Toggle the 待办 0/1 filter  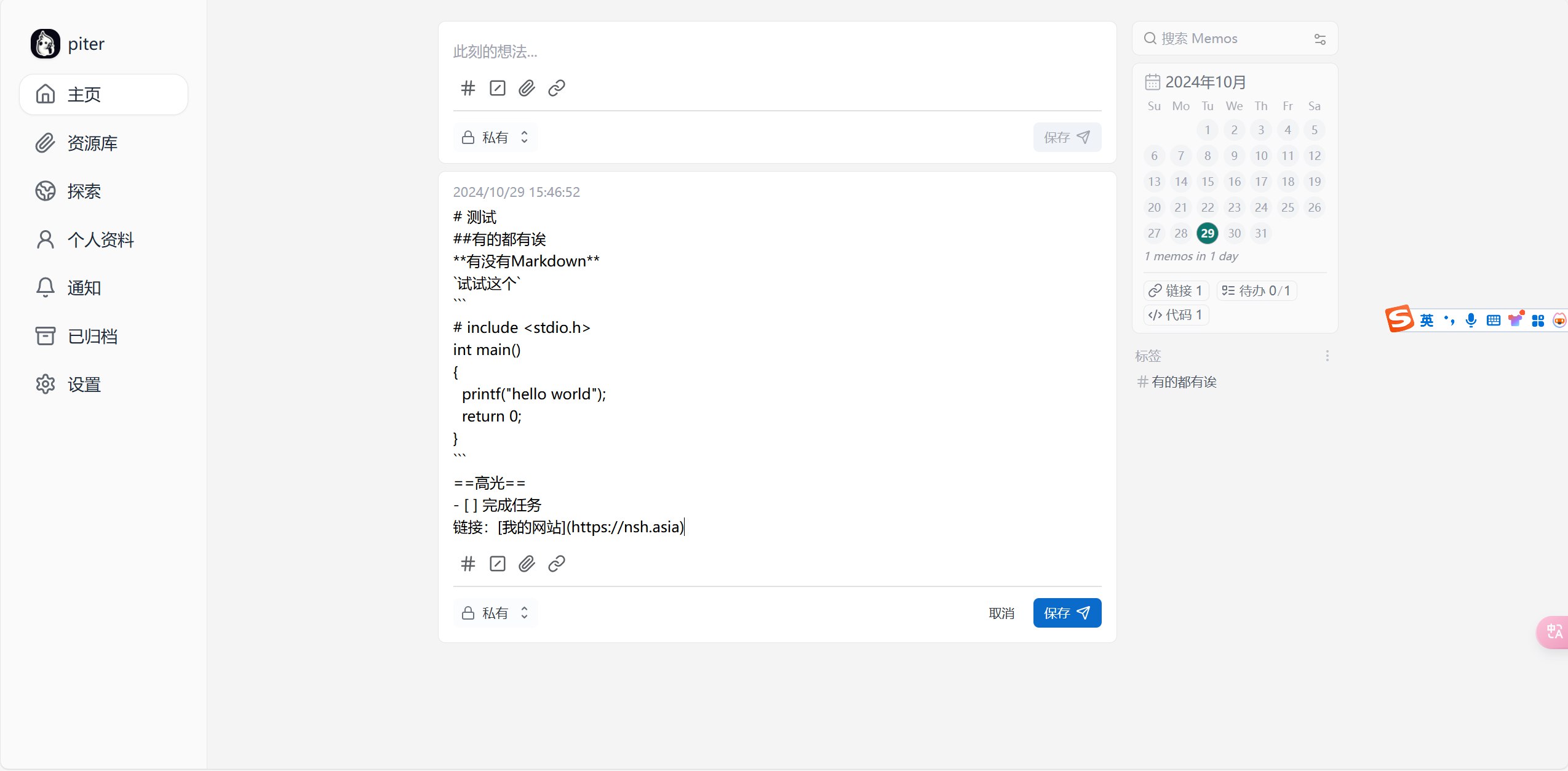(x=1256, y=290)
